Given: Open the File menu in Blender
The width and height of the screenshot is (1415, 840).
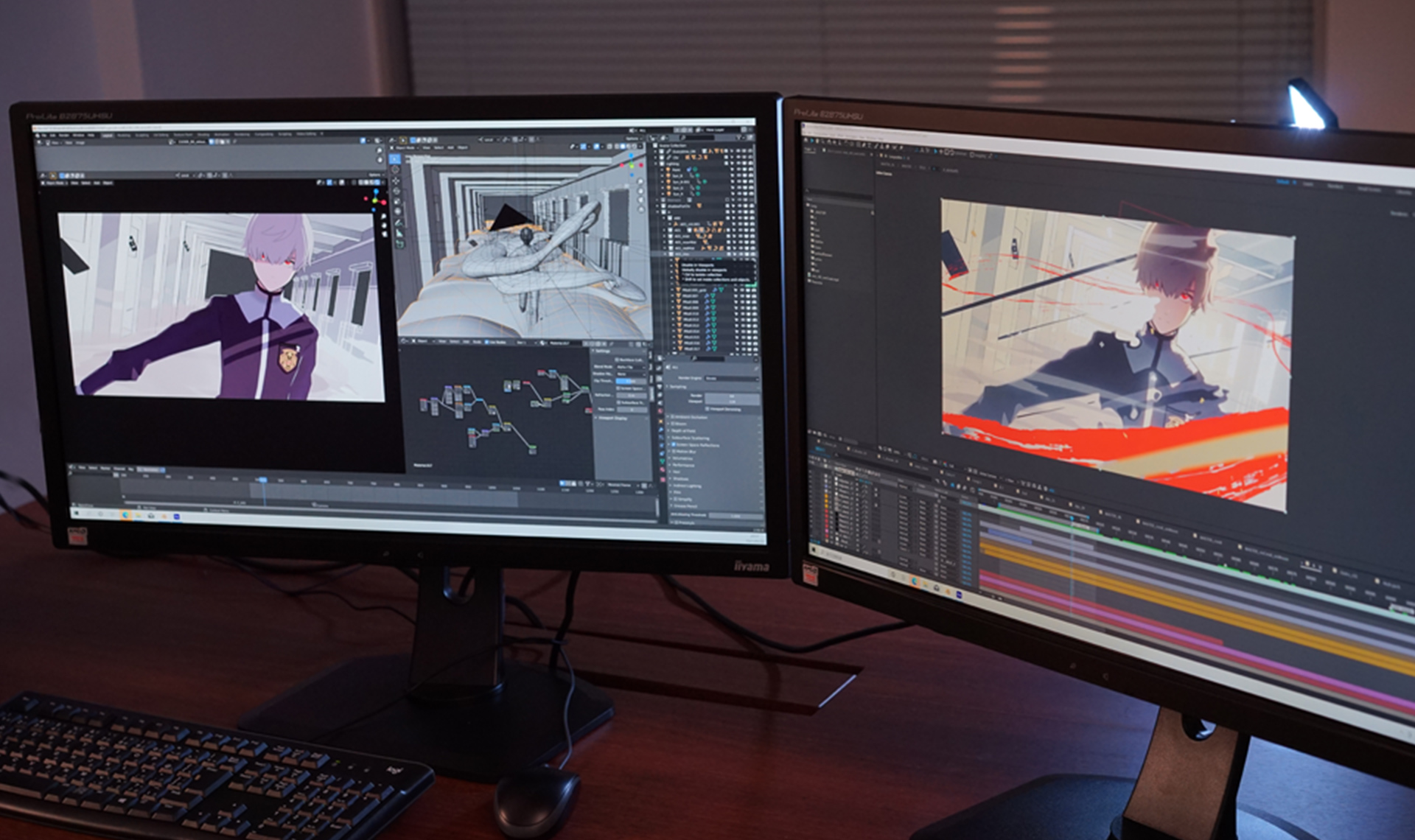Looking at the screenshot, I should 43,136.
